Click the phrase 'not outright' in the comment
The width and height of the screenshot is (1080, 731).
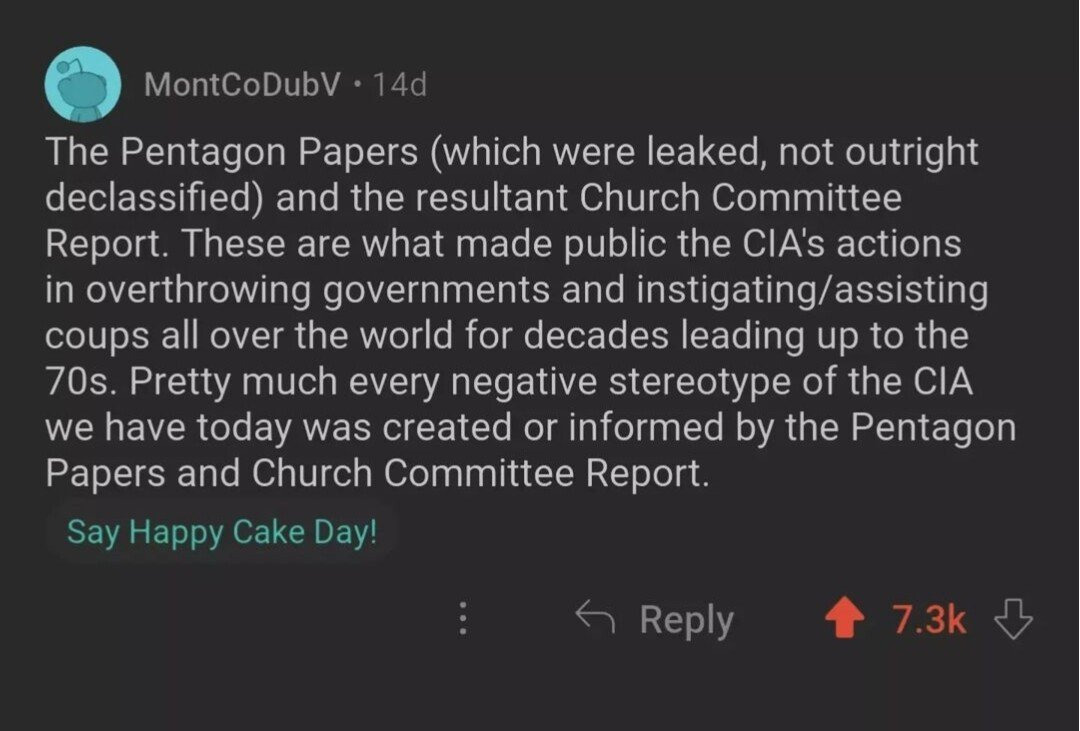pyautogui.click(x=878, y=153)
